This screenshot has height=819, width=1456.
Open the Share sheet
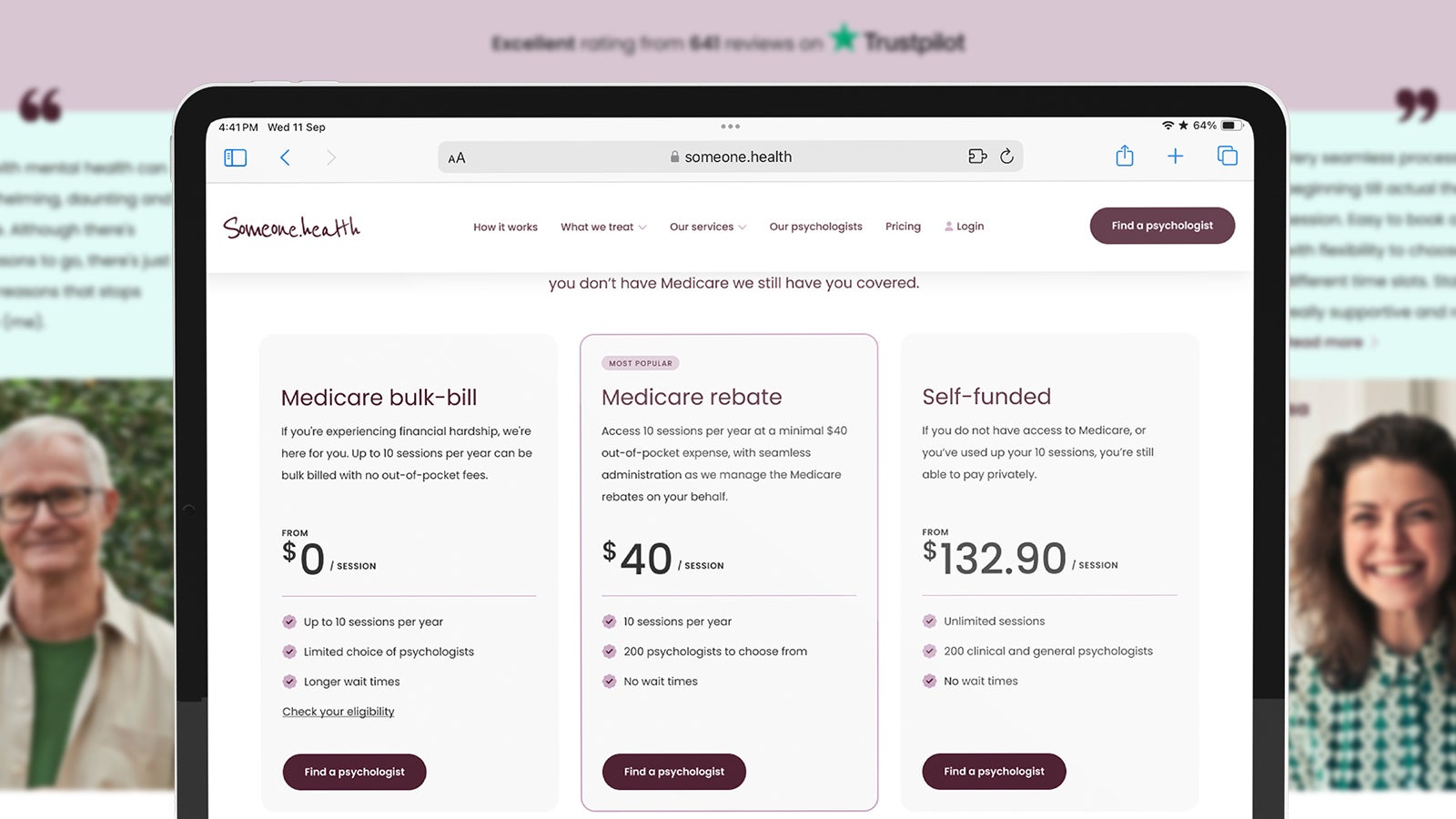tap(1124, 156)
